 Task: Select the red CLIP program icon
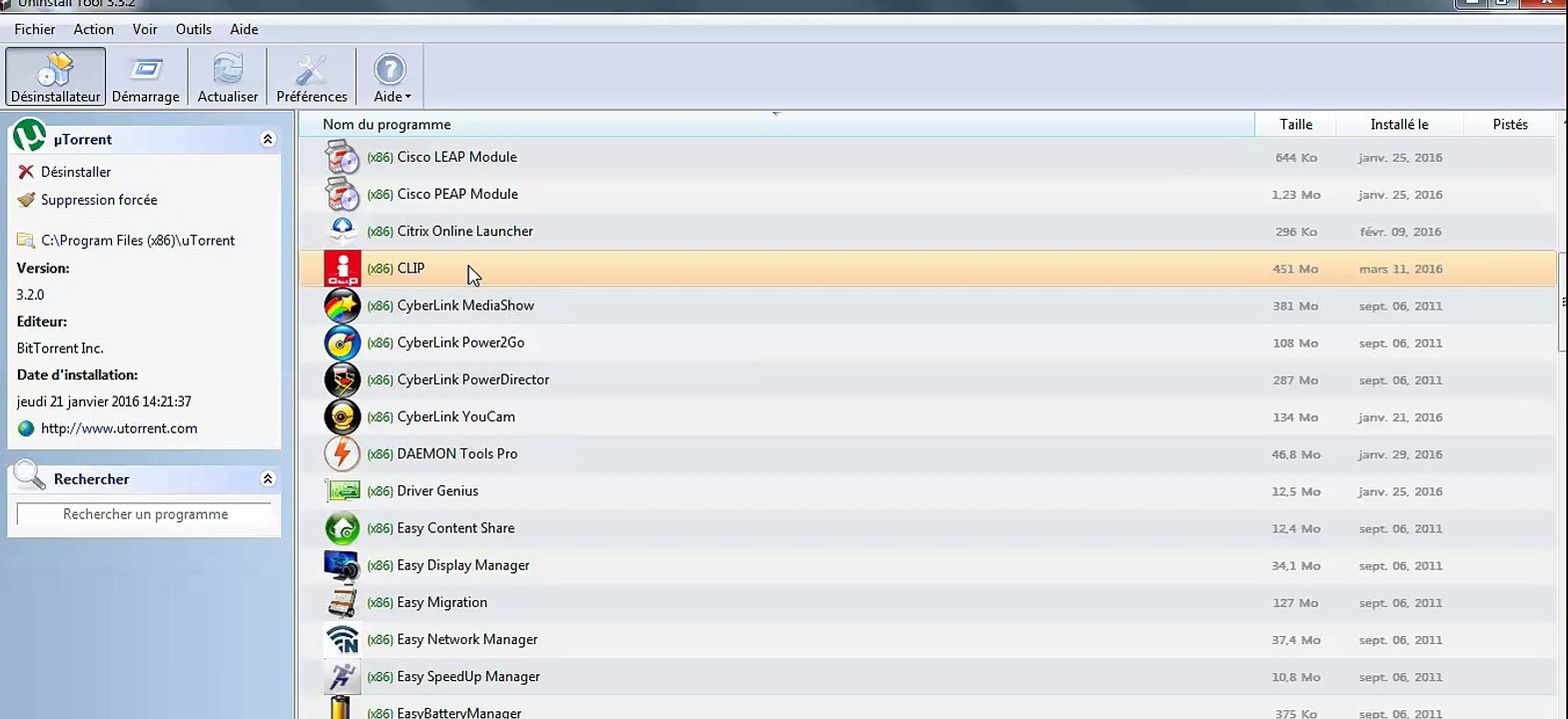point(342,269)
